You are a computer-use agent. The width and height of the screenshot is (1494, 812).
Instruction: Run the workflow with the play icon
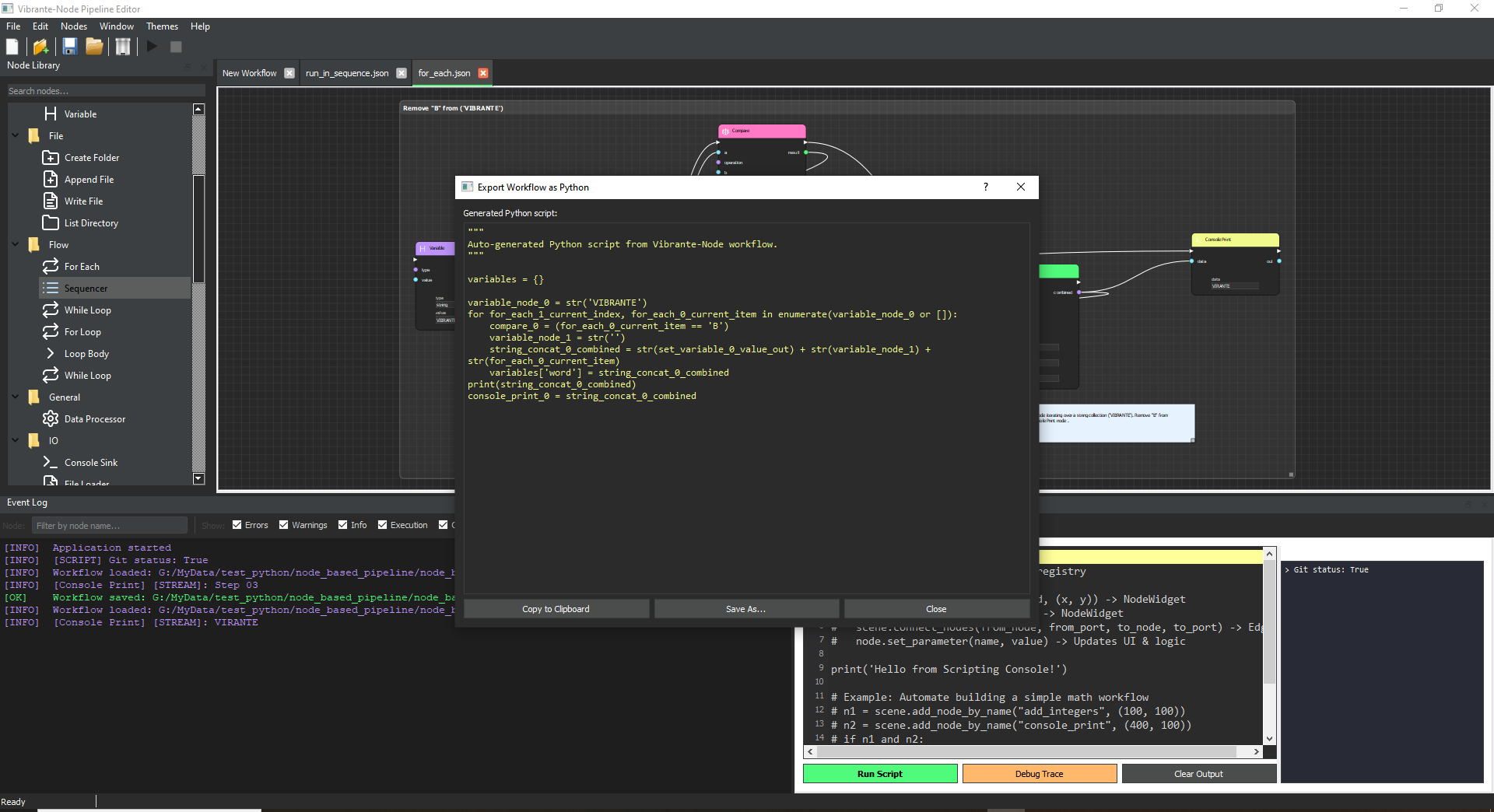(152, 47)
